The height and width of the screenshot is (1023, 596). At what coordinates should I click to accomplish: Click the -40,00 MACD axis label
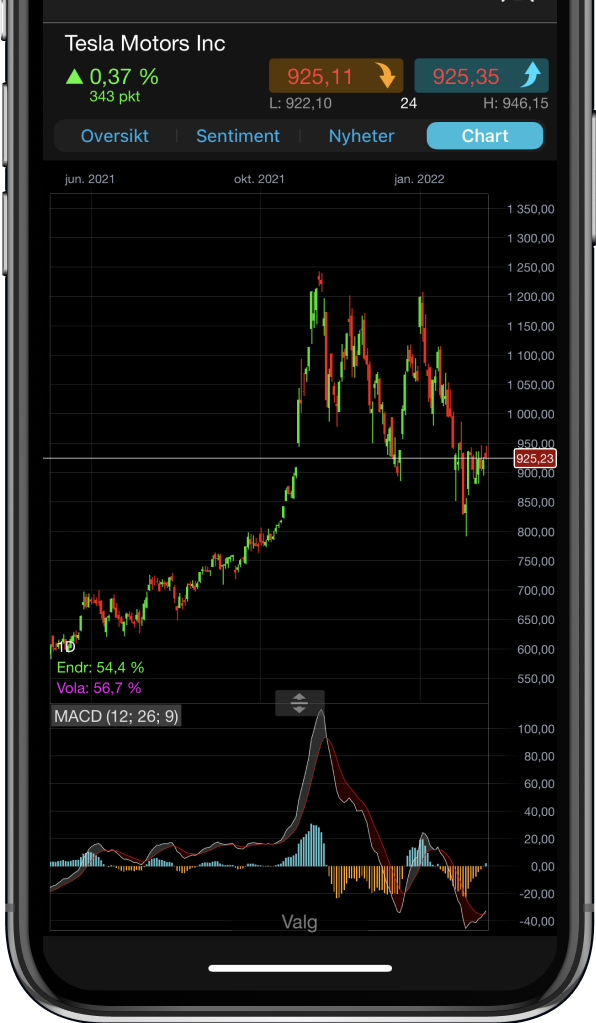click(x=537, y=921)
